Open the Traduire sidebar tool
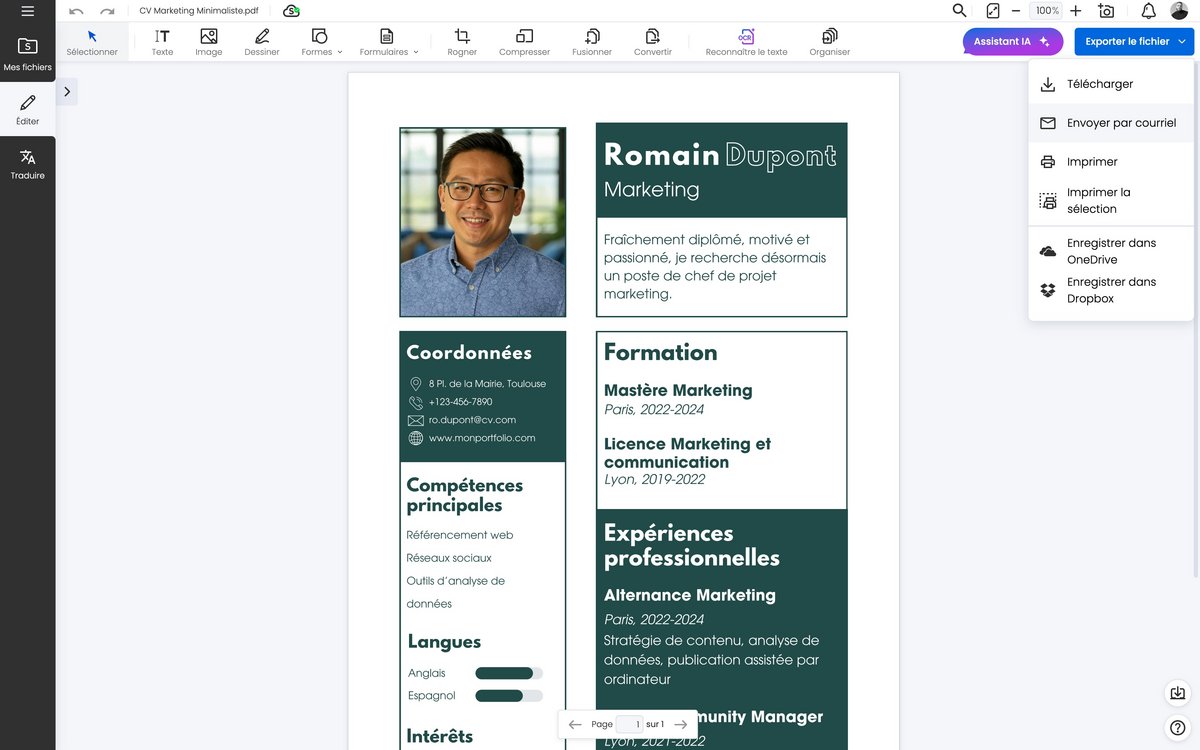1200x750 pixels. (27, 164)
